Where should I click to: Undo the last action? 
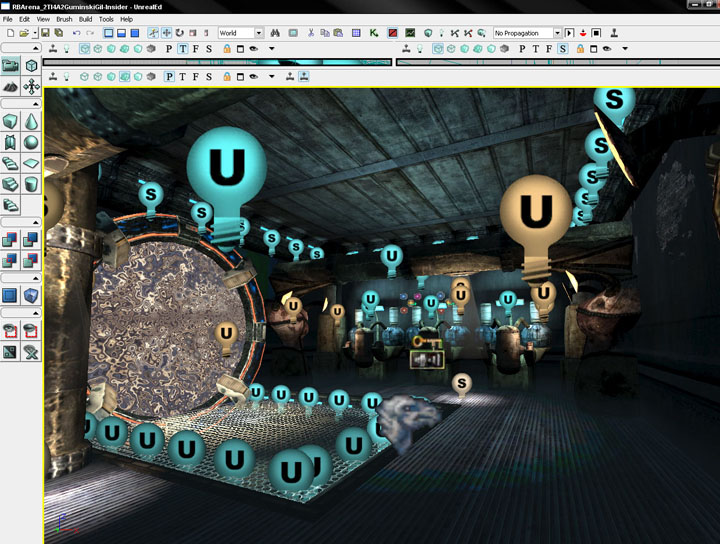[x=77, y=33]
